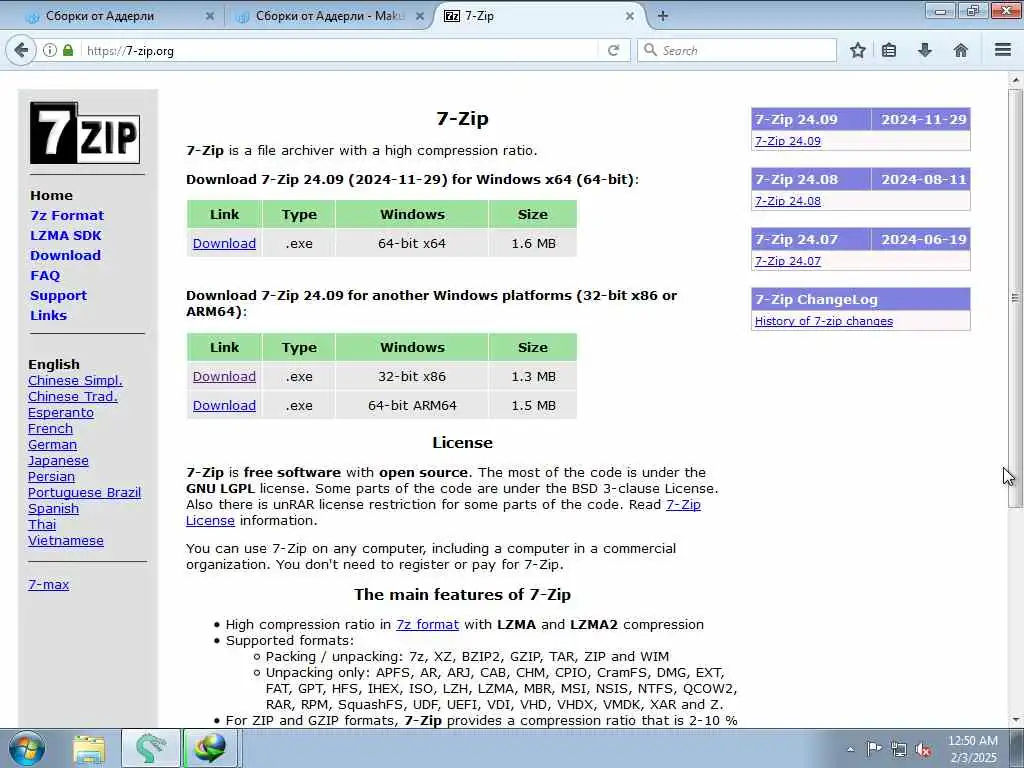Open a new tab with the plus icon
1024x768 pixels.
tap(663, 16)
